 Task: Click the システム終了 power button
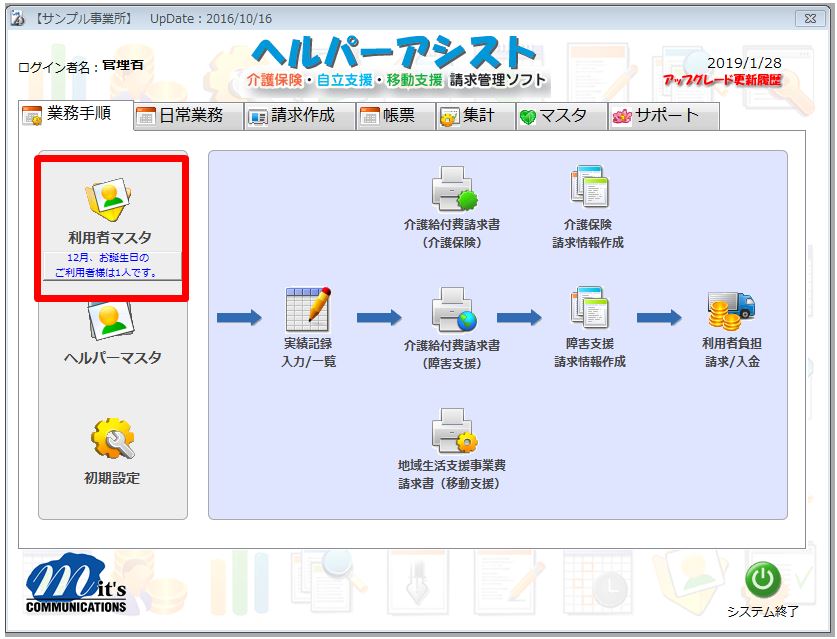[x=762, y=580]
